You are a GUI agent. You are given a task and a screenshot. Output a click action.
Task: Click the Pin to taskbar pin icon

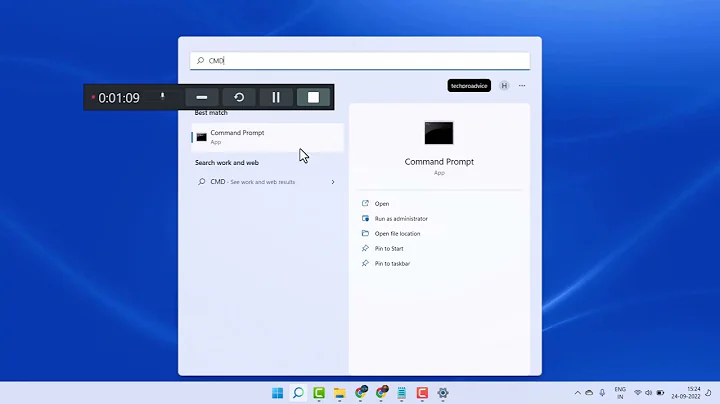pyautogui.click(x=365, y=263)
